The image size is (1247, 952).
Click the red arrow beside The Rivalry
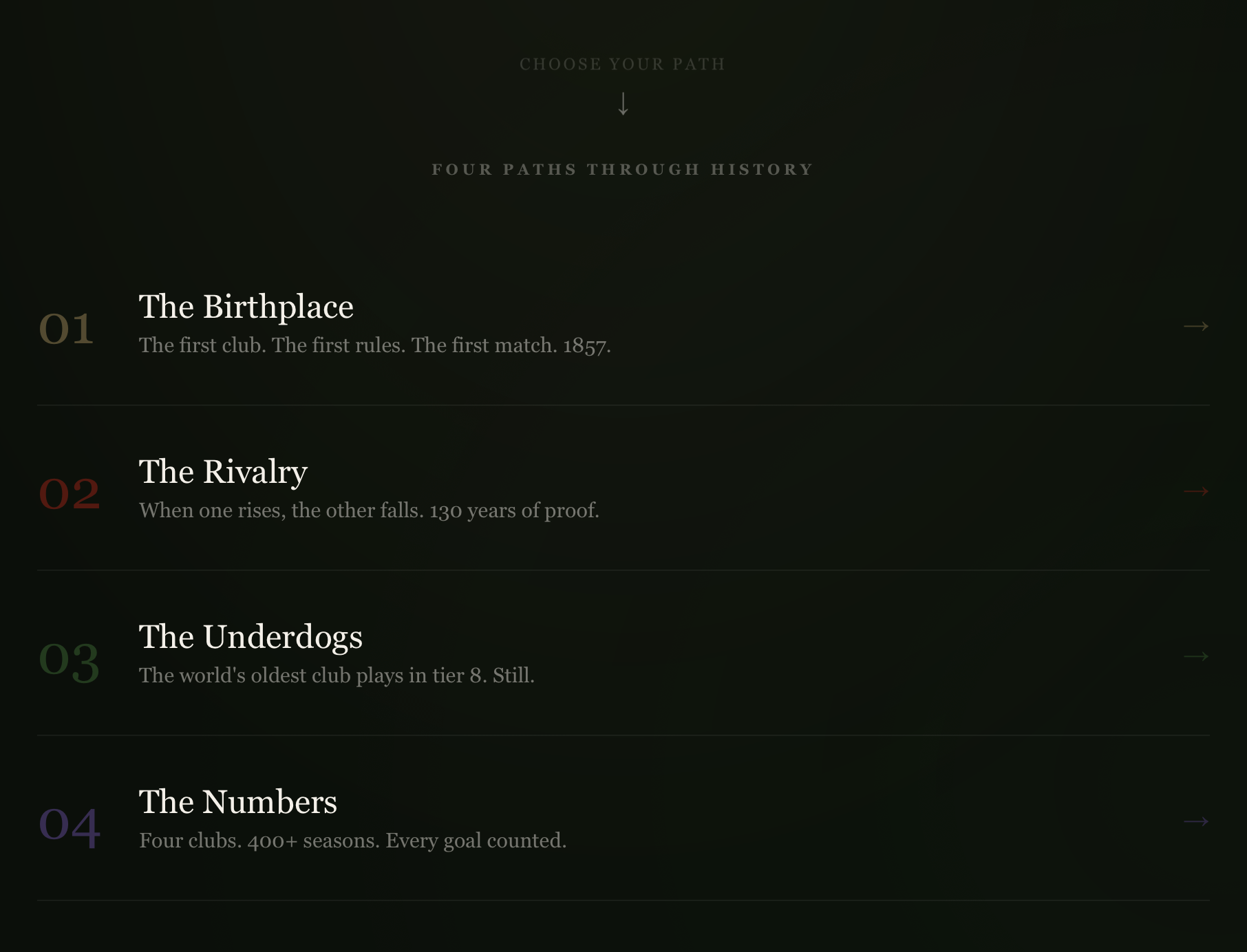[1195, 491]
